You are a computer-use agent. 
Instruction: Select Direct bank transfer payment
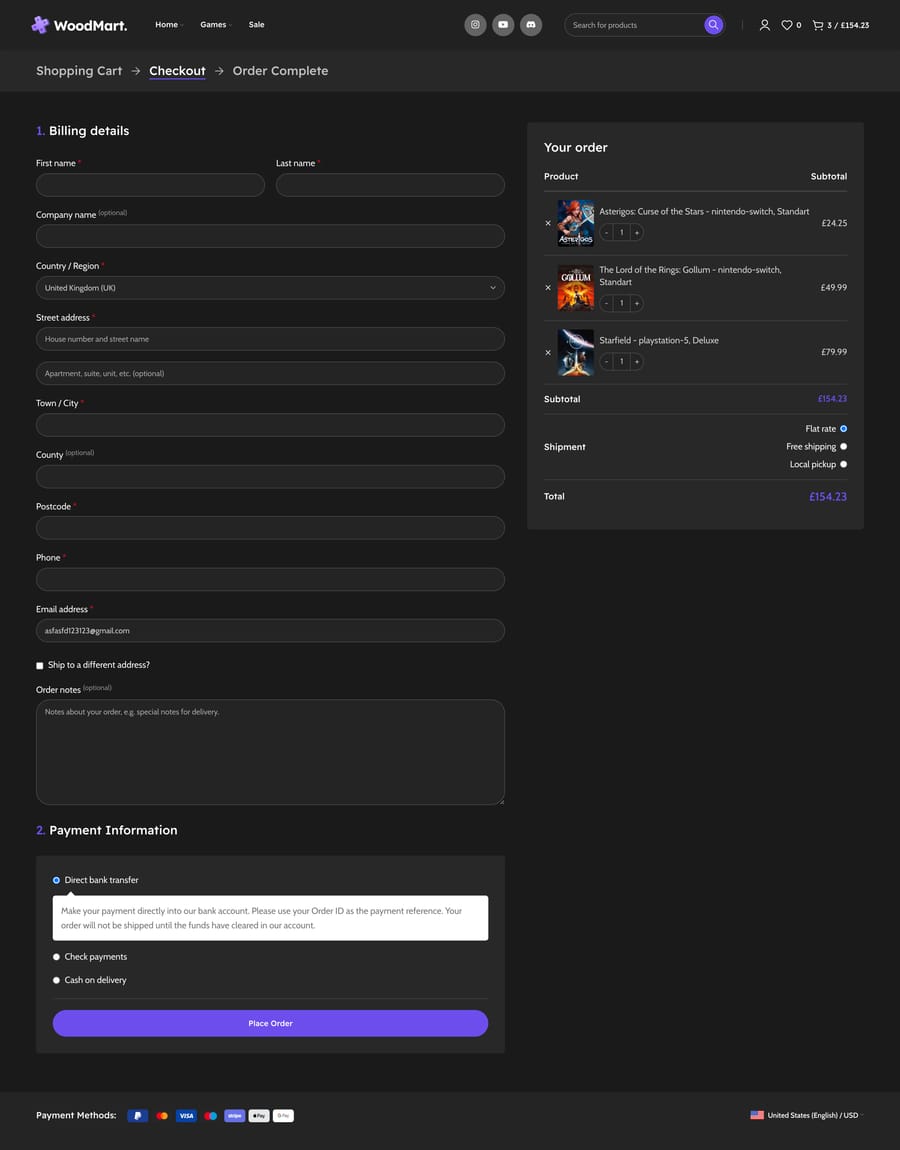pos(56,880)
